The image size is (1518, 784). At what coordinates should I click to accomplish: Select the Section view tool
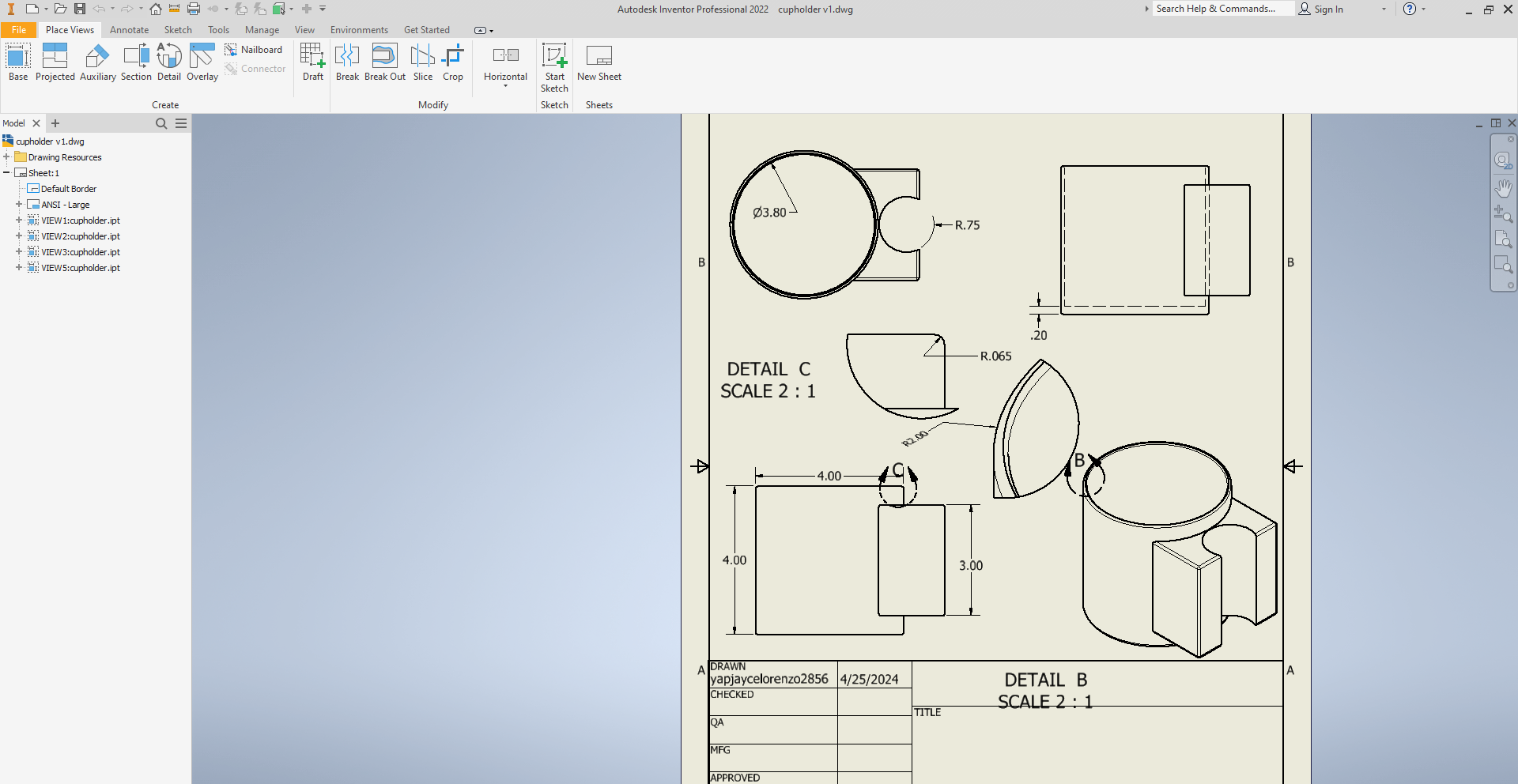(x=136, y=62)
